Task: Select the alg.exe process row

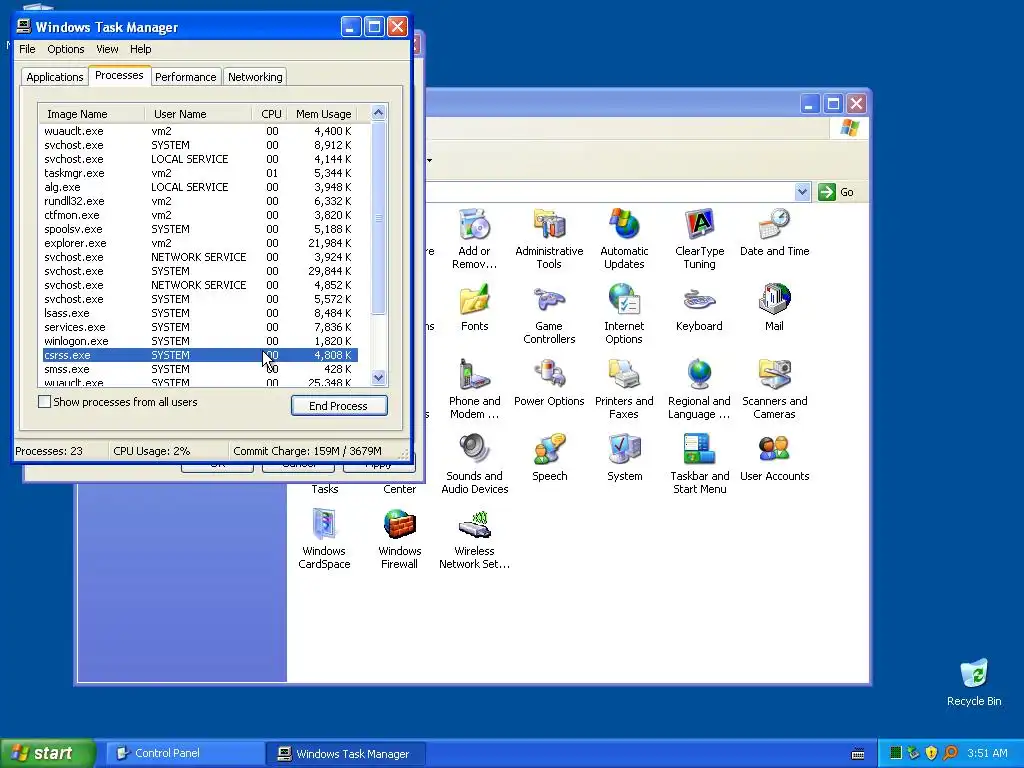Action: [x=200, y=187]
